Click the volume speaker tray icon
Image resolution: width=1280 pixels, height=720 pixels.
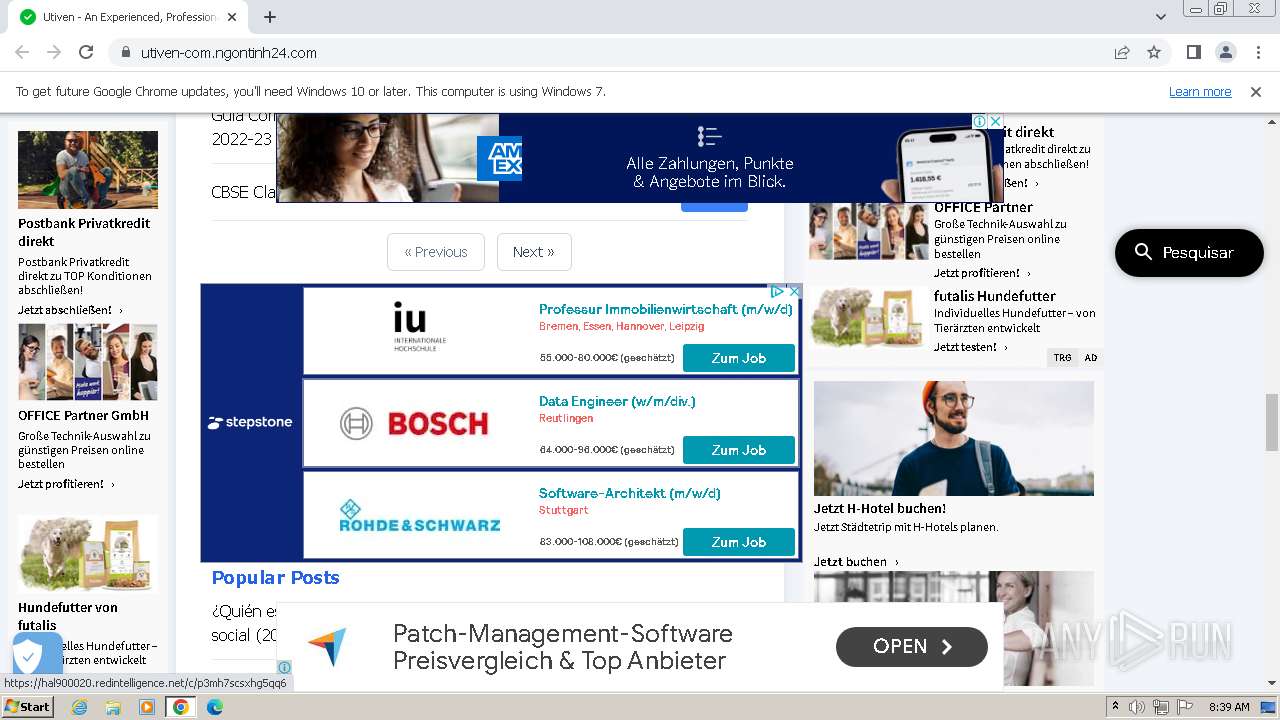click(1137, 707)
